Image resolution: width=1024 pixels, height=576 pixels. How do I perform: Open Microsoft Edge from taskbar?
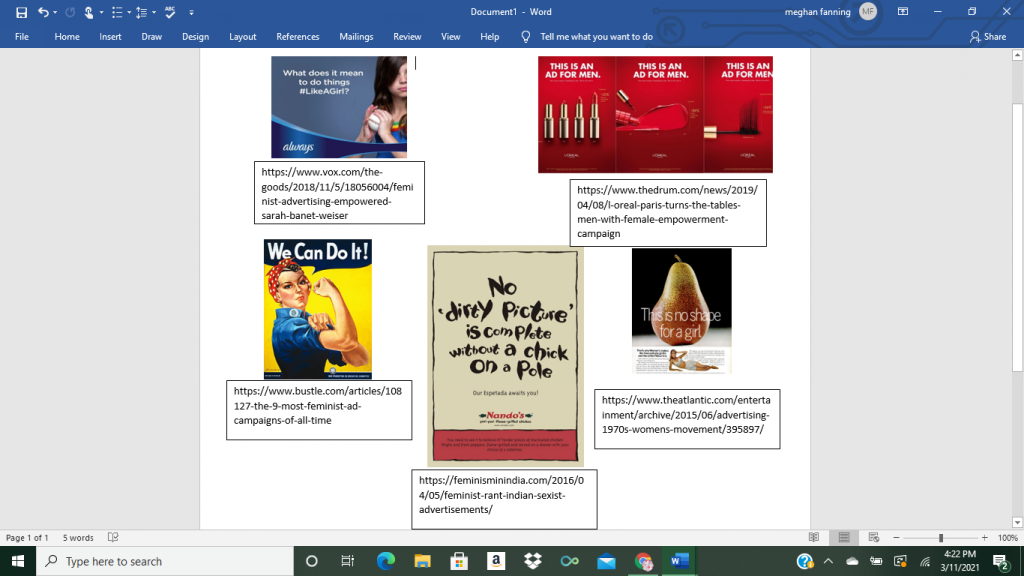[386, 561]
